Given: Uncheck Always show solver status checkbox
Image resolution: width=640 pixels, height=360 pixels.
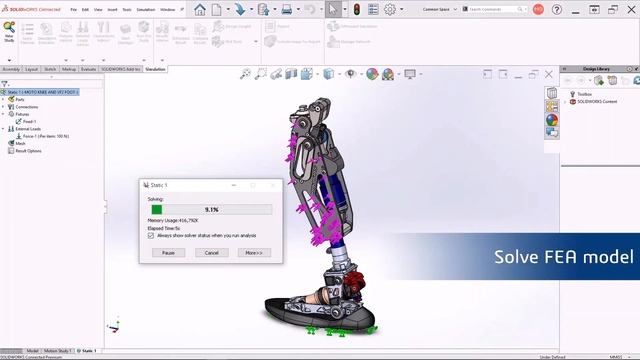Looking at the screenshot, I should coord(151,236).
